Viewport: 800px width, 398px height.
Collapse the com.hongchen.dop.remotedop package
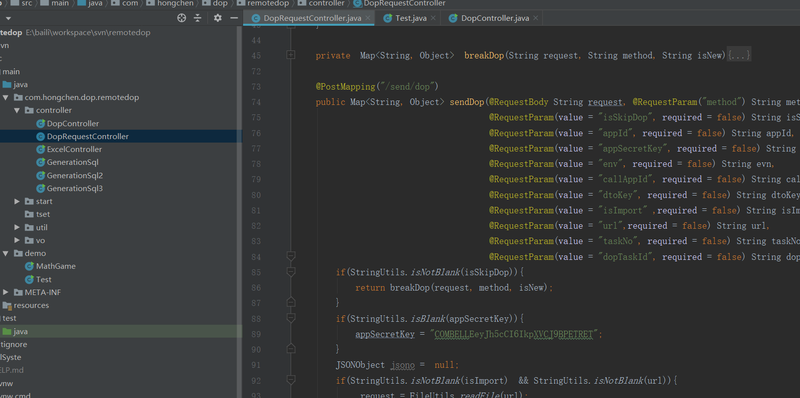[6, 97]
